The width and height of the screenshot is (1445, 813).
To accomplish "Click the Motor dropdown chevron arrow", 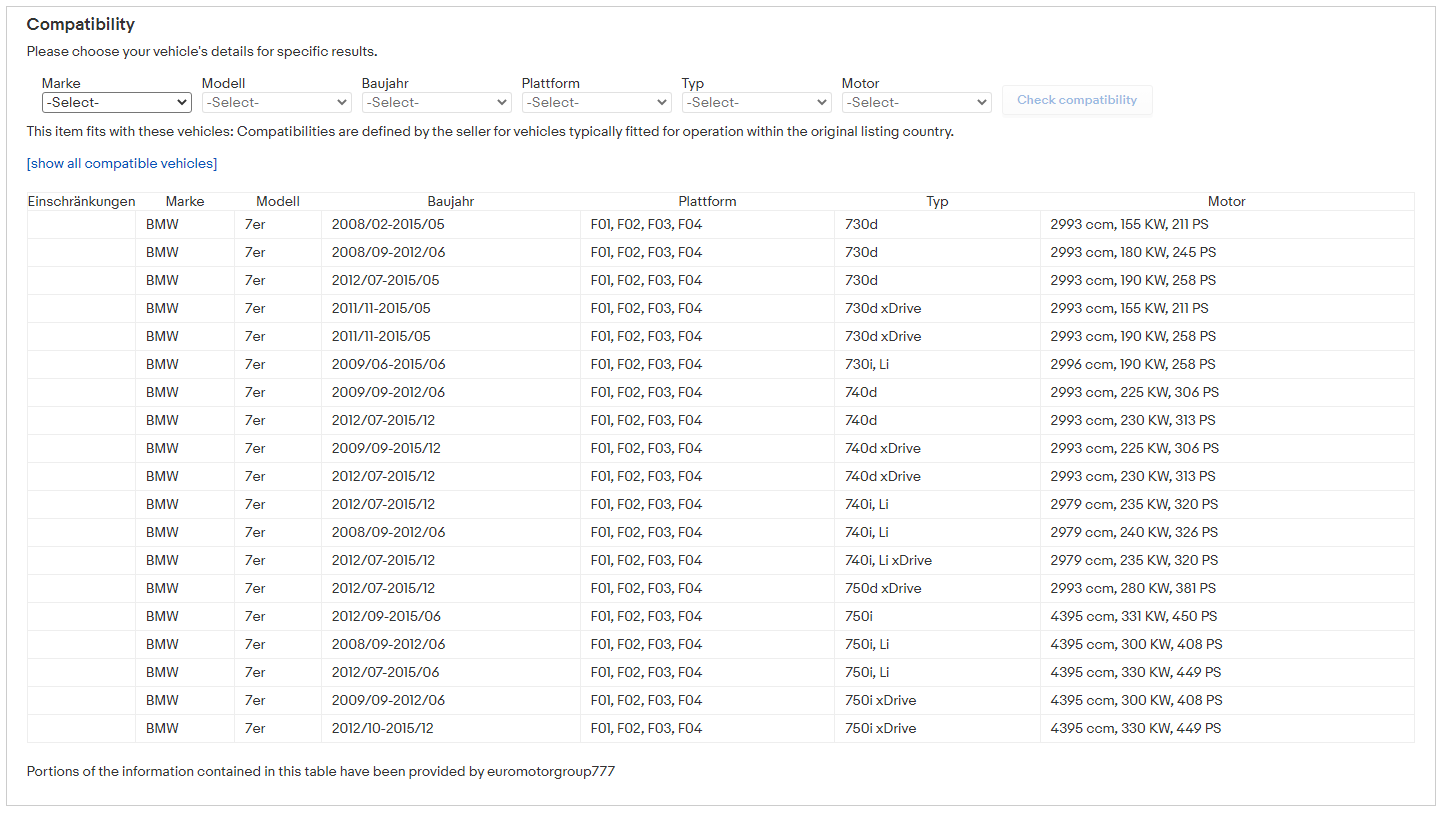I will click(x=982, y=102).
